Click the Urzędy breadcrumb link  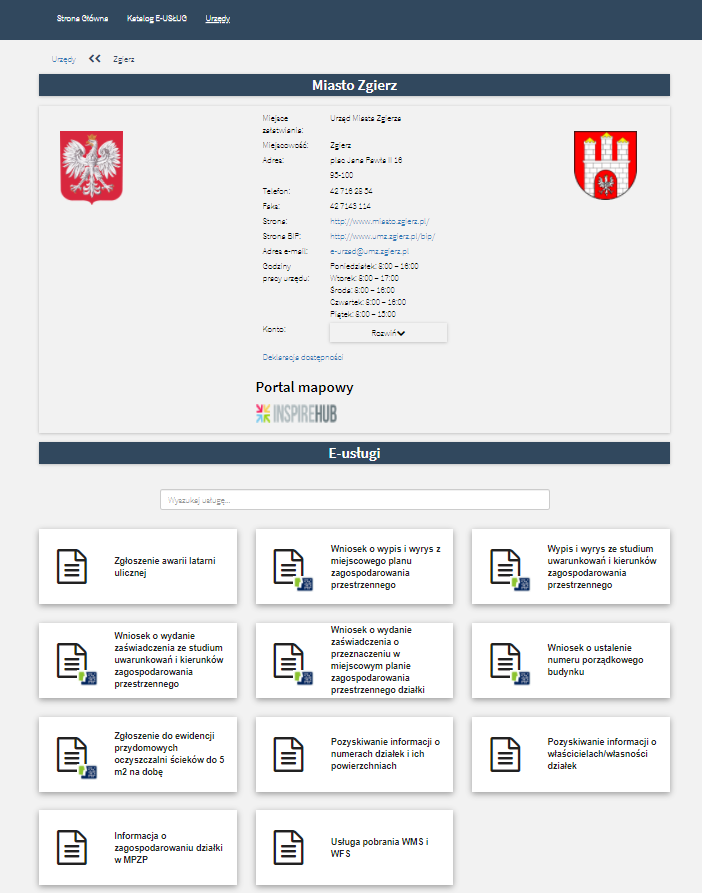tap(63, 59)
